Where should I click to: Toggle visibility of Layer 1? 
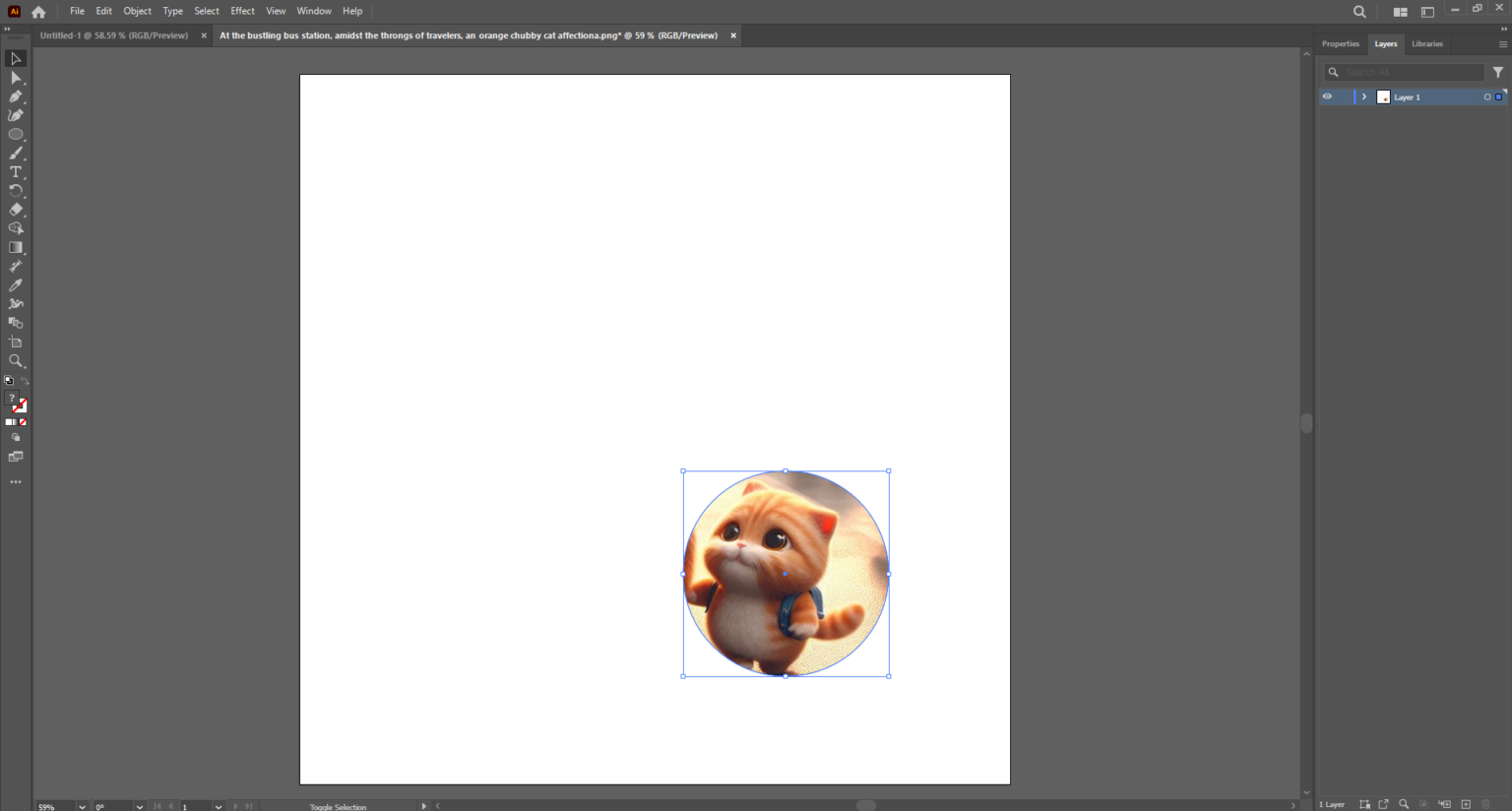point(1327,96)
